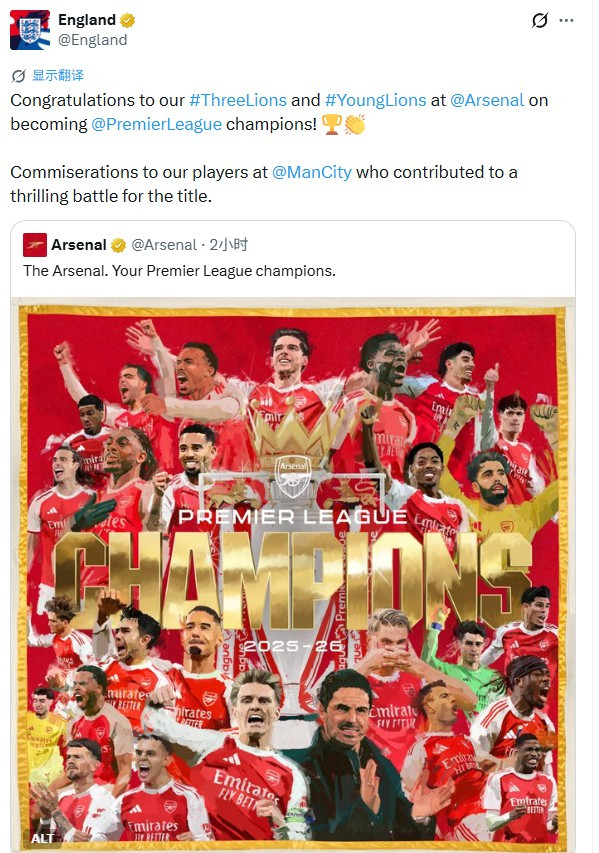Open the #ThreeLions hashtag

(x=238, y=100)
